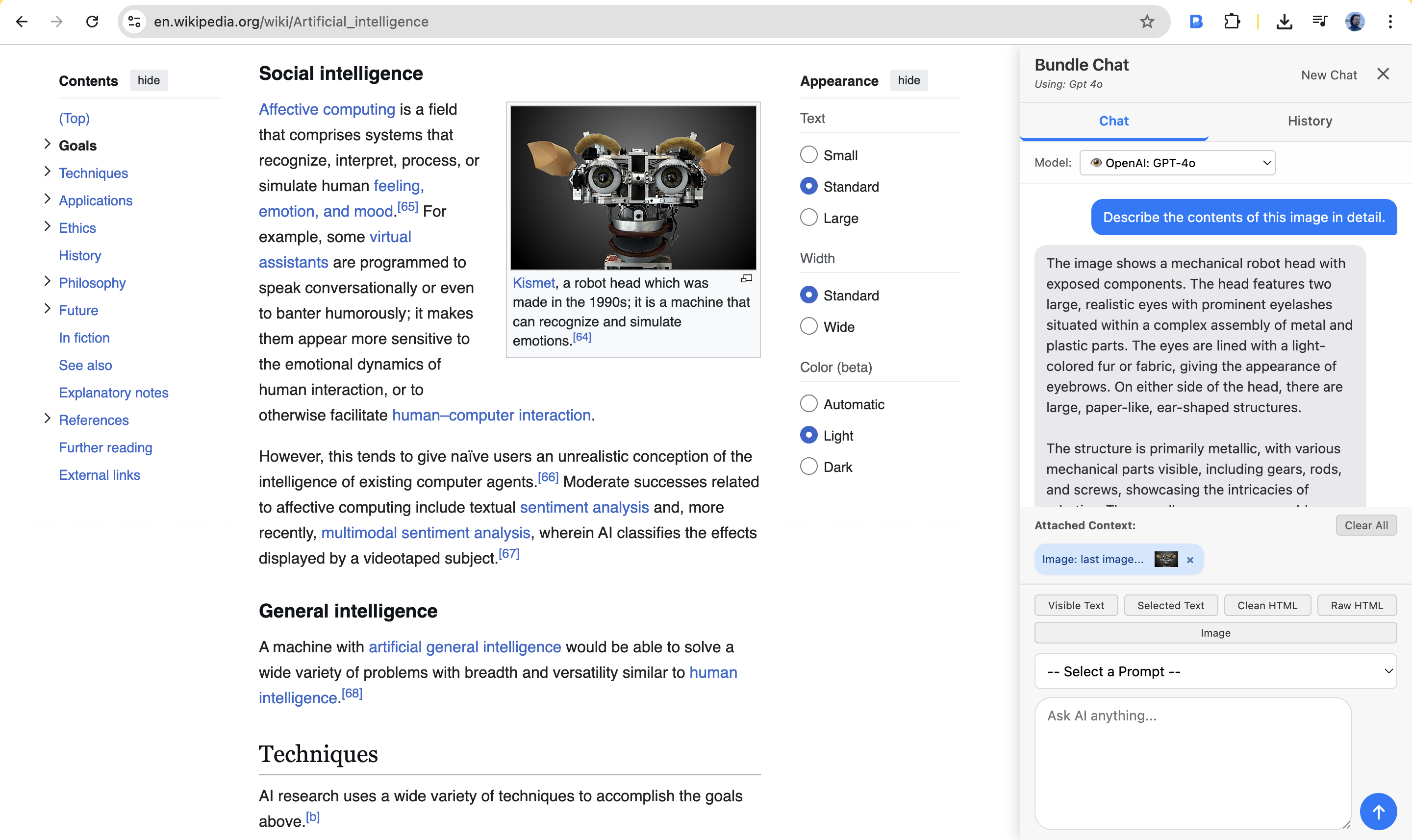
Task: Open the artificial general intelligence link
Action: [x=465, y=647]
